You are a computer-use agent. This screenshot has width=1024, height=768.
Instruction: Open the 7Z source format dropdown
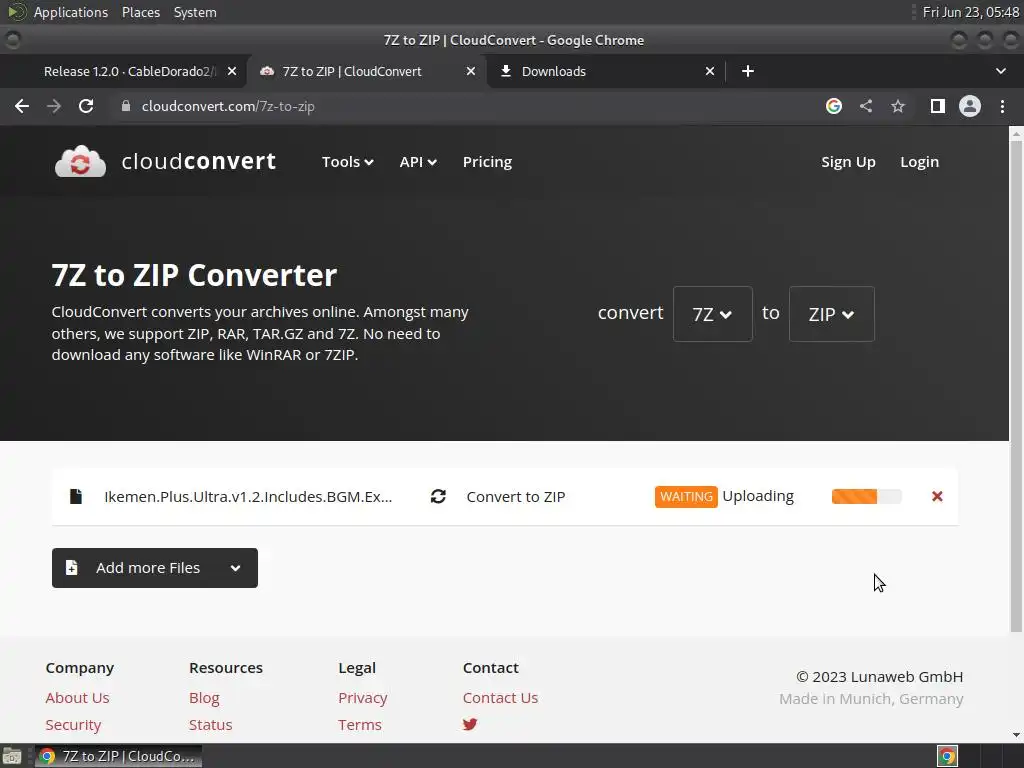[x=712, y=314]
